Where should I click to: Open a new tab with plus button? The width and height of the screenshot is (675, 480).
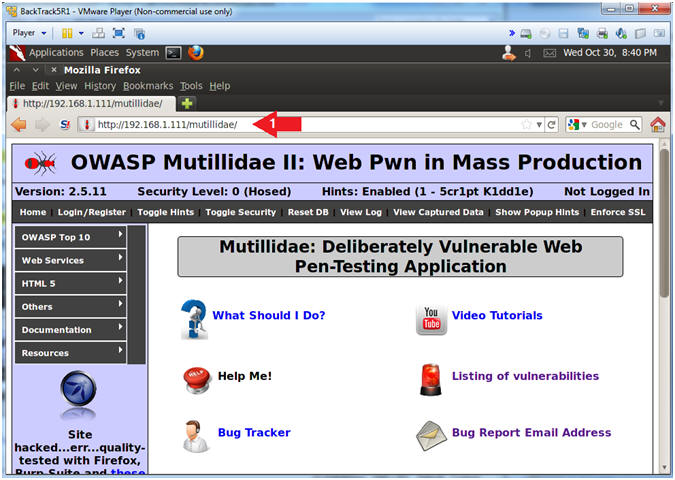coord(187,103)
